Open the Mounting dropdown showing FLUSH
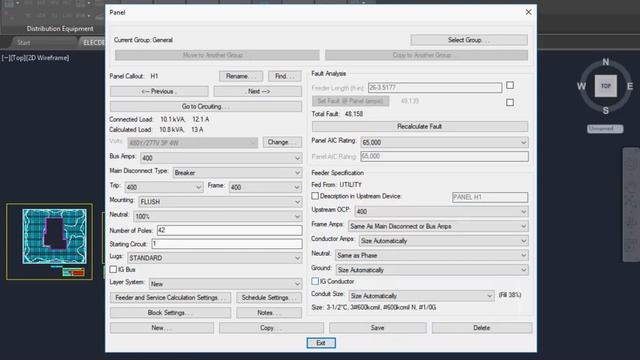The image size is (640, 360). point(220,202)
